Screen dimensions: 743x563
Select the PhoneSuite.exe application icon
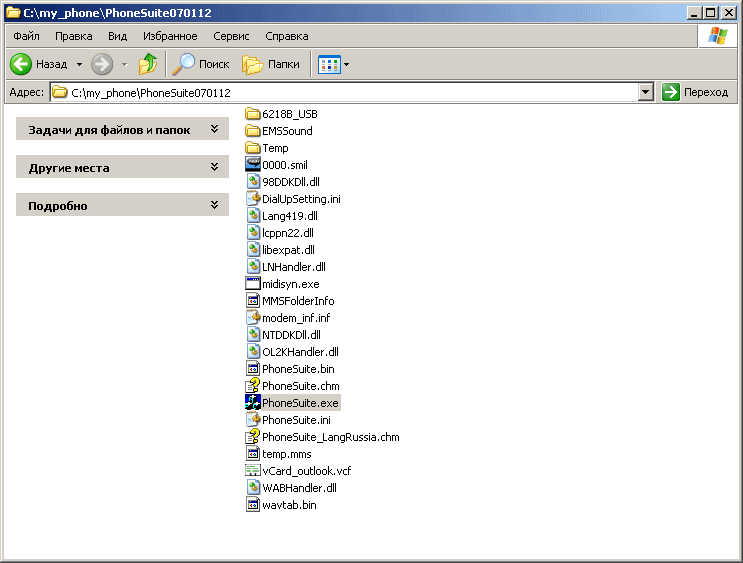click(253, 402)
